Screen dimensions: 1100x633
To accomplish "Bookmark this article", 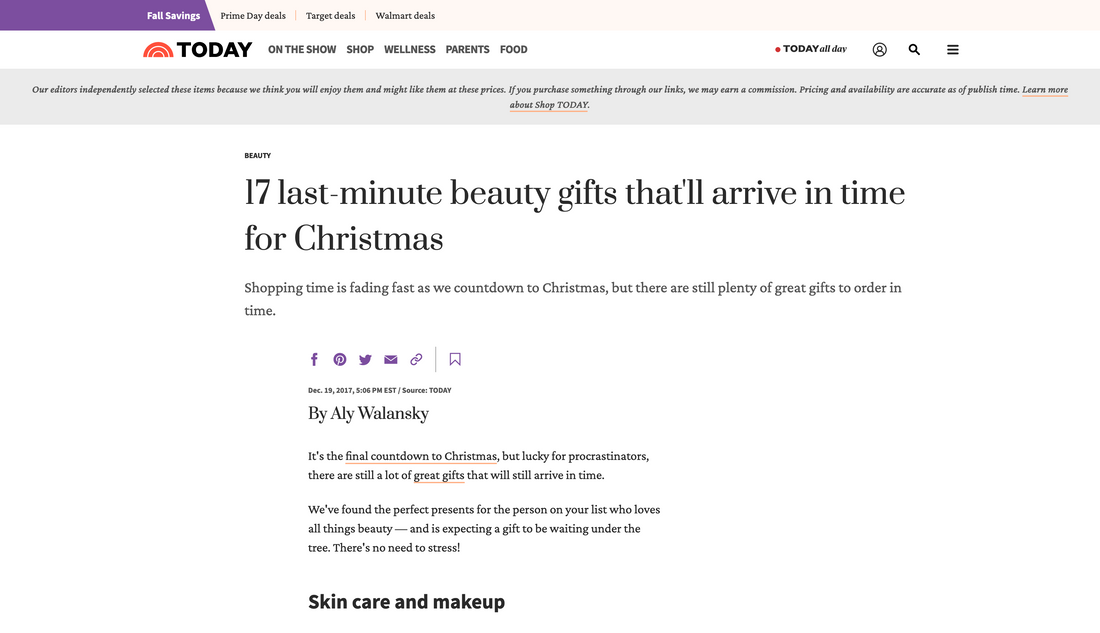I will (455, 360).
